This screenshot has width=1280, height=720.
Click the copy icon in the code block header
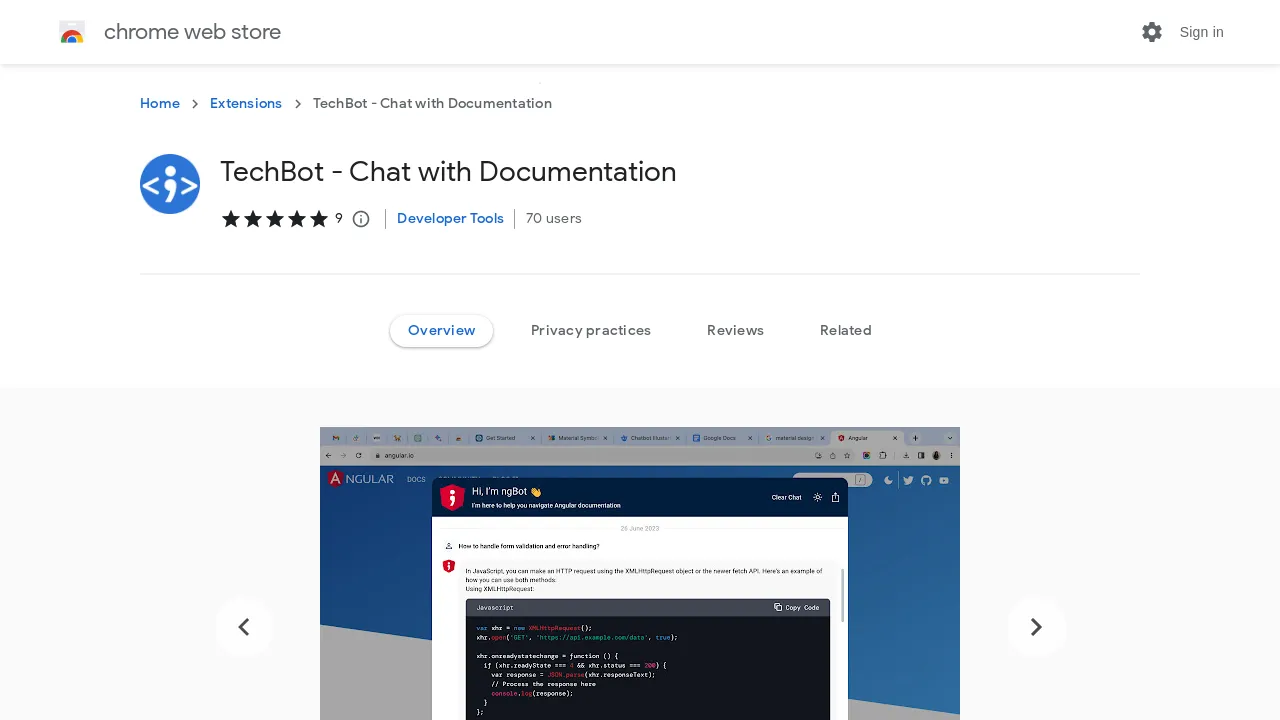click(778, 607)
